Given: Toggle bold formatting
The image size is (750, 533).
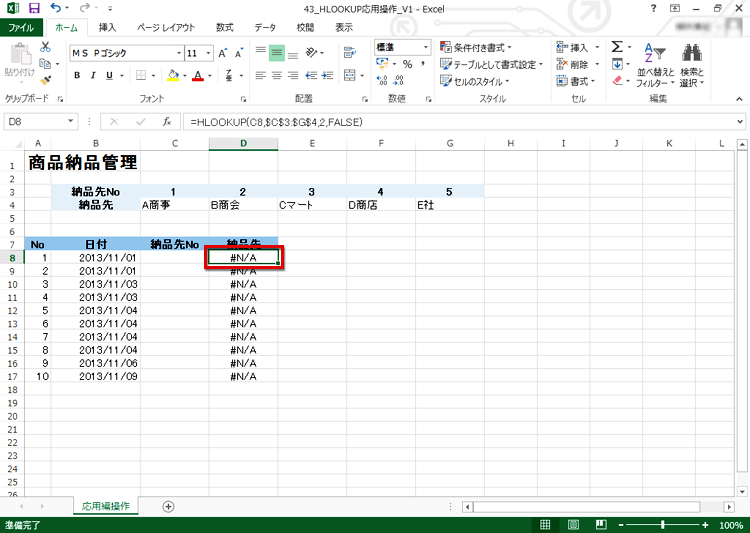Looking at the screenshot, I should click(x=77, y=75).
